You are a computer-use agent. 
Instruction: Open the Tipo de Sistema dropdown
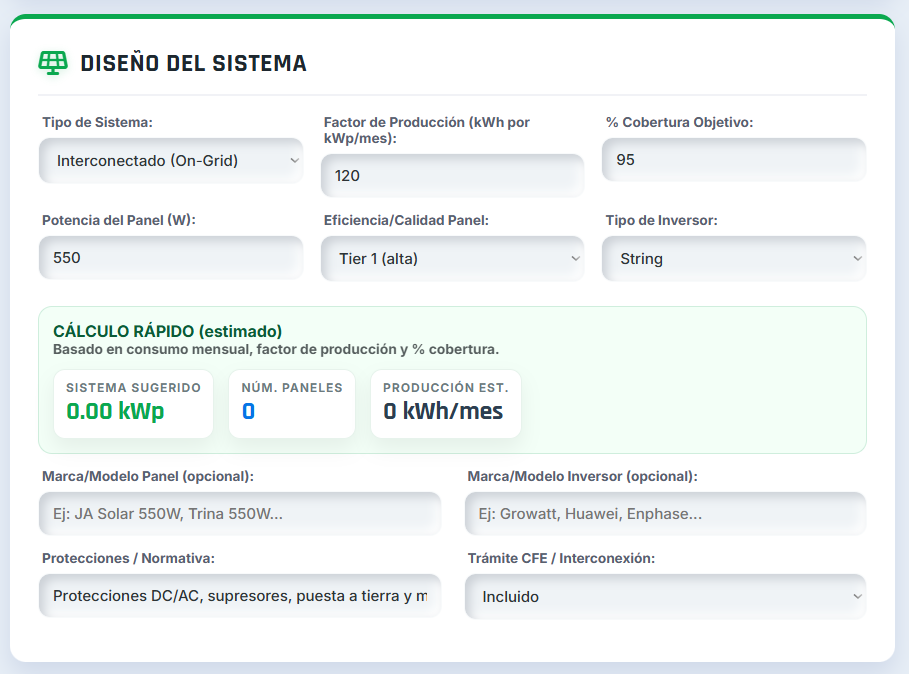[170, 160]
